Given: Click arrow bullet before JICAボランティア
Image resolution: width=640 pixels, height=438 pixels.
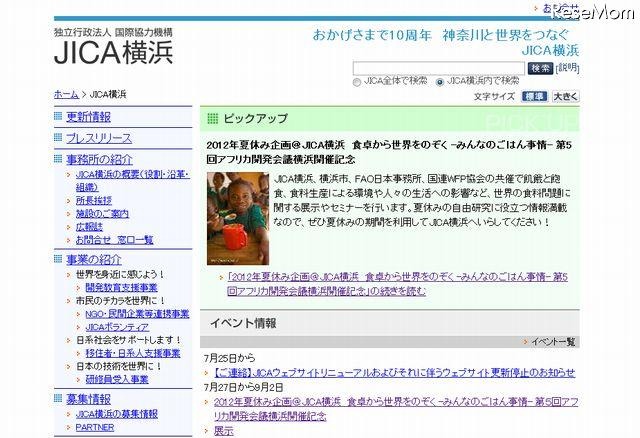Looking at the screenshot, I should tap(79, 327).
